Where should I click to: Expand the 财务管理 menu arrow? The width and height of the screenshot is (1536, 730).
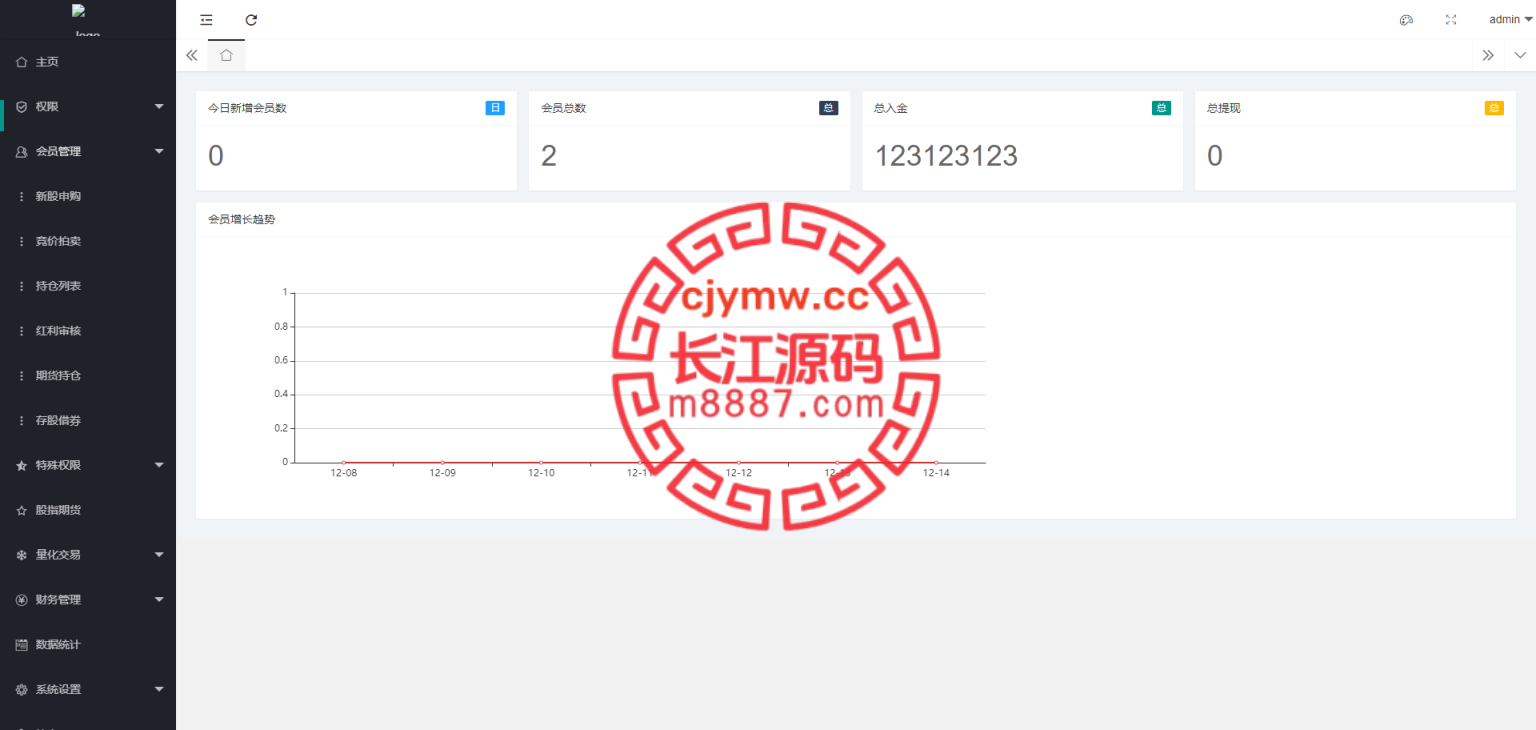(159, 599)
